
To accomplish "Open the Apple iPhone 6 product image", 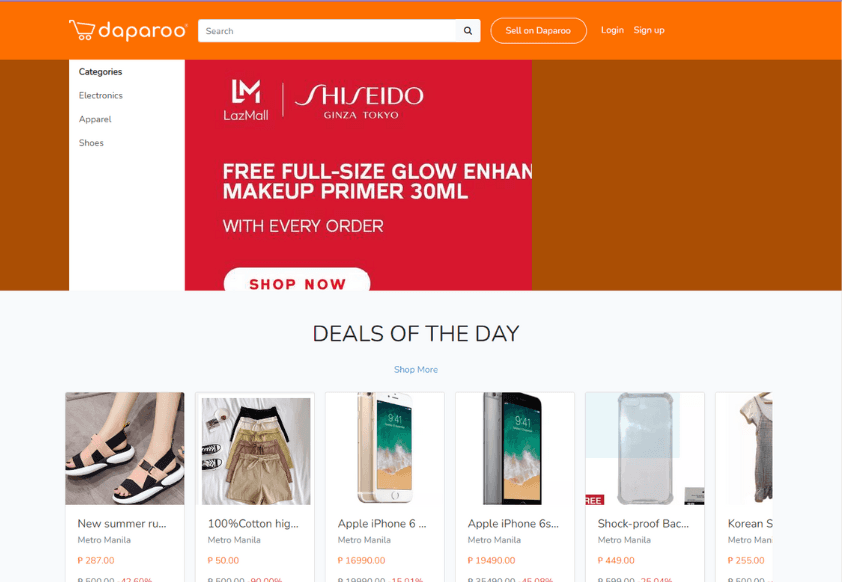I will pyautogui.click(x=384, y=449).
